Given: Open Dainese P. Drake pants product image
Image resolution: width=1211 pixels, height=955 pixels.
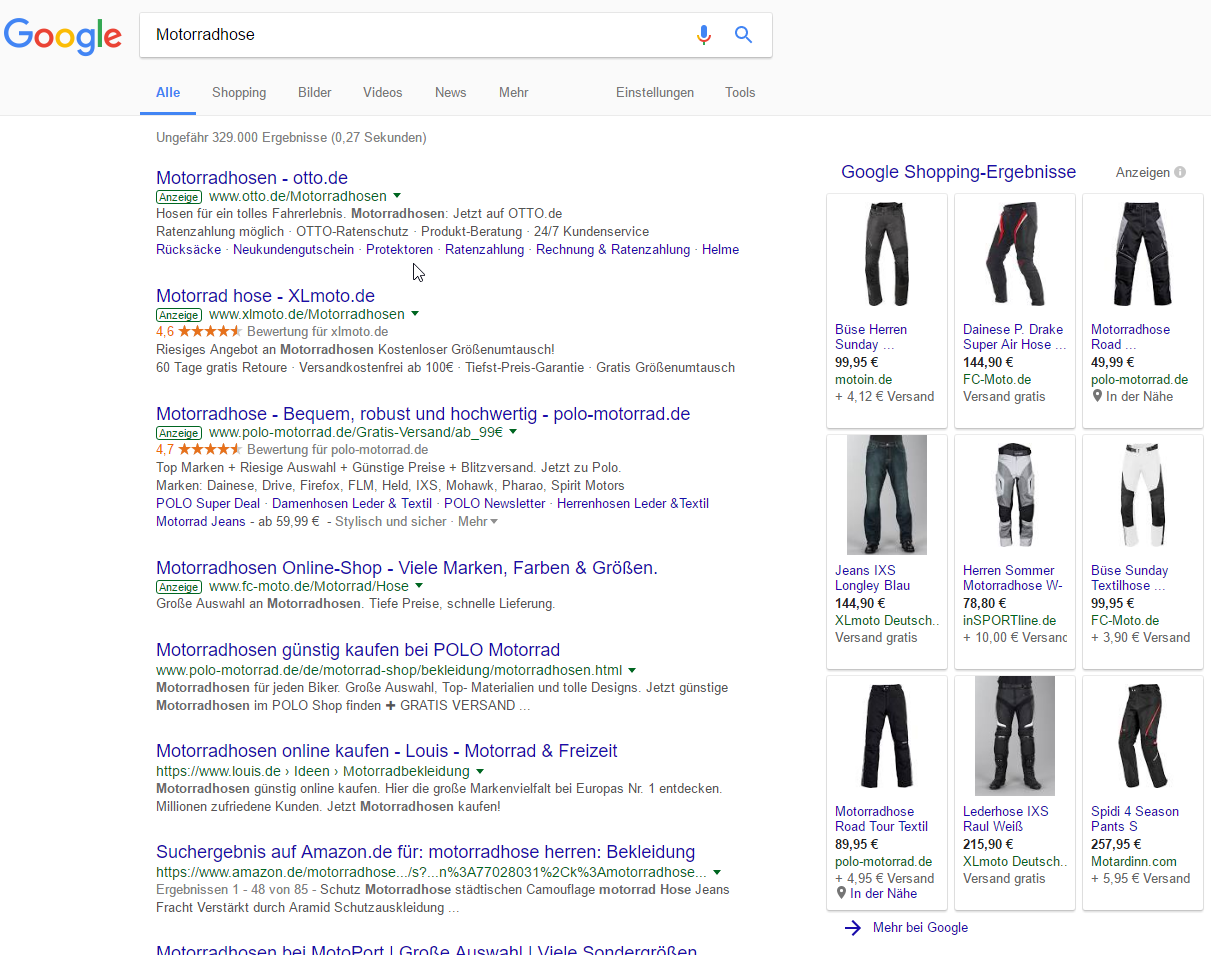Looking at the screenshot, I should [x=1015, y=254].
